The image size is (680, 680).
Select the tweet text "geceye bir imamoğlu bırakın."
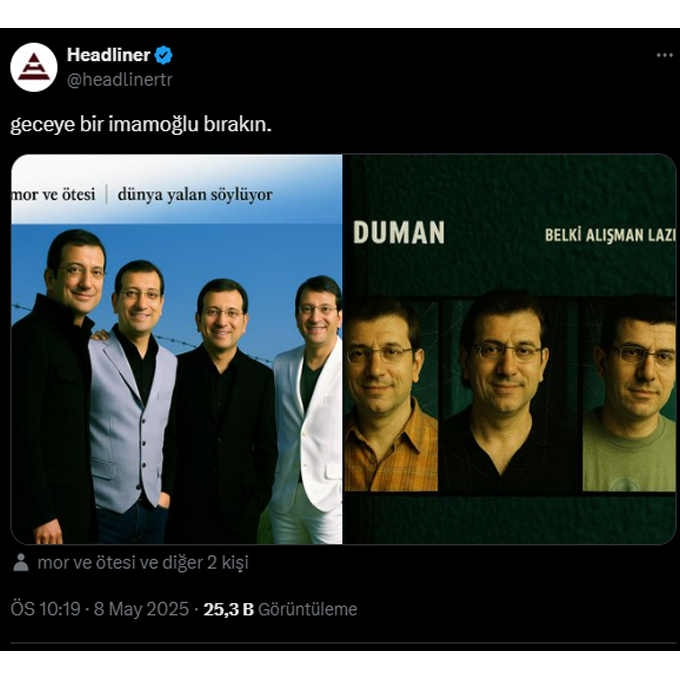pyautogui.click(x=141, y=124)
